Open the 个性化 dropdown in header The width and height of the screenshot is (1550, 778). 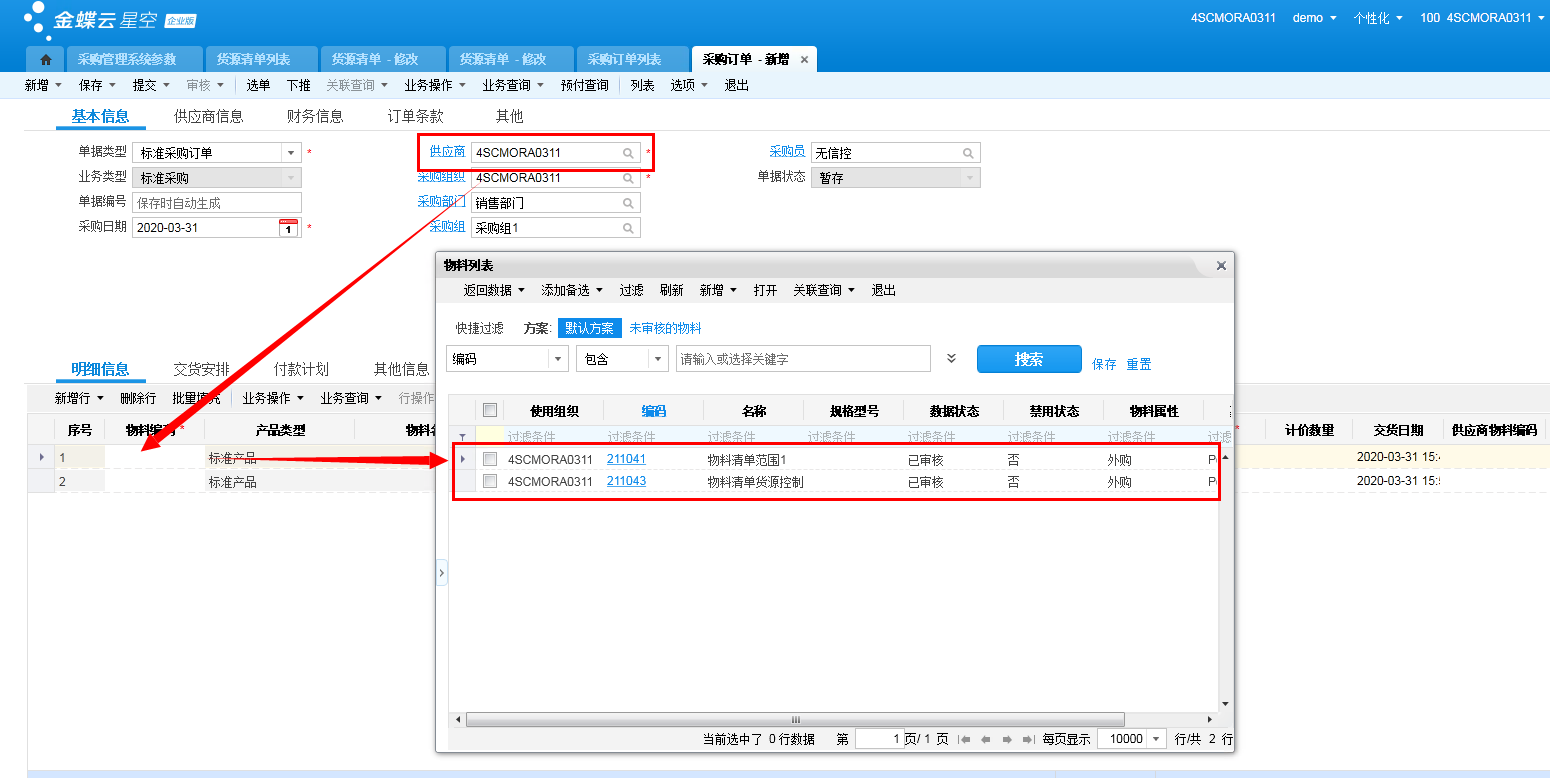[1378, 18]
